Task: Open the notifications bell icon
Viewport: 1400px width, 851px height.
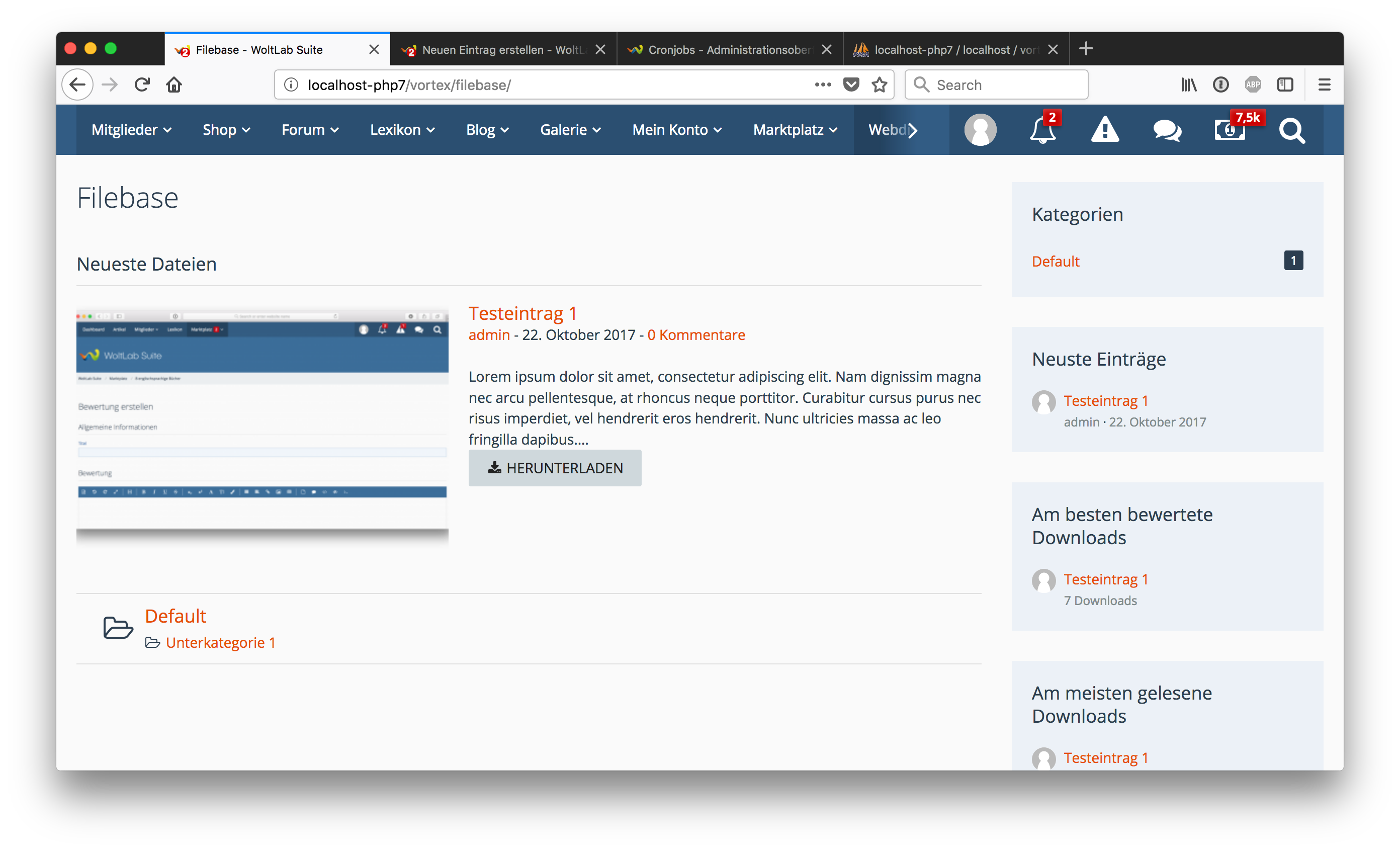Action: tap(1042, 130)
